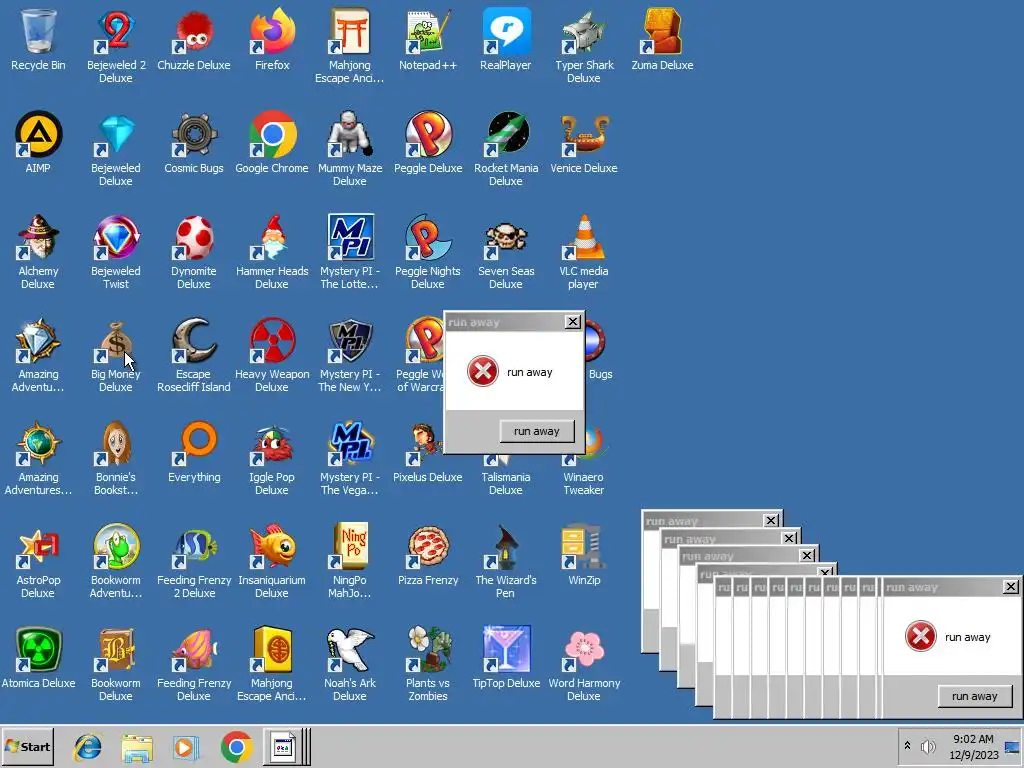1024x768 pixels.
Task: Select Bejeweled 2 Deluxe shortcut
Action: (x=116, y=31)
